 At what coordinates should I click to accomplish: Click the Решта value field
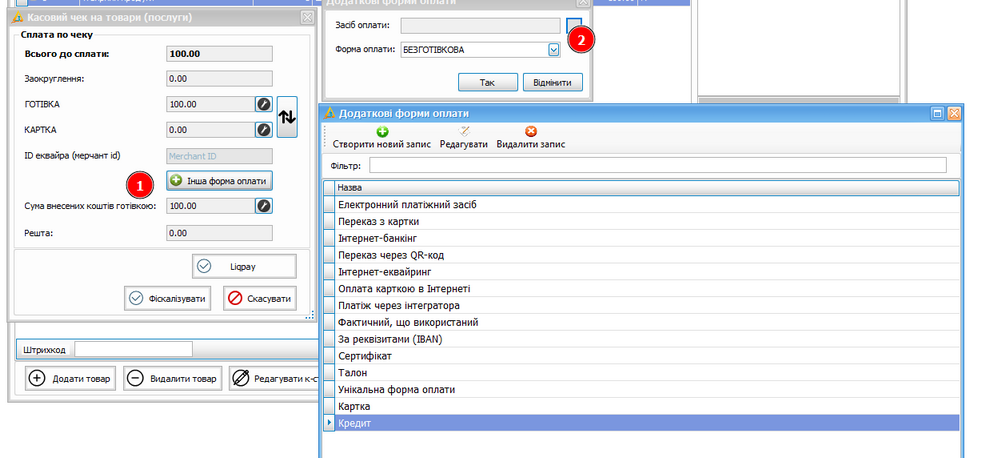coord(220,233)
